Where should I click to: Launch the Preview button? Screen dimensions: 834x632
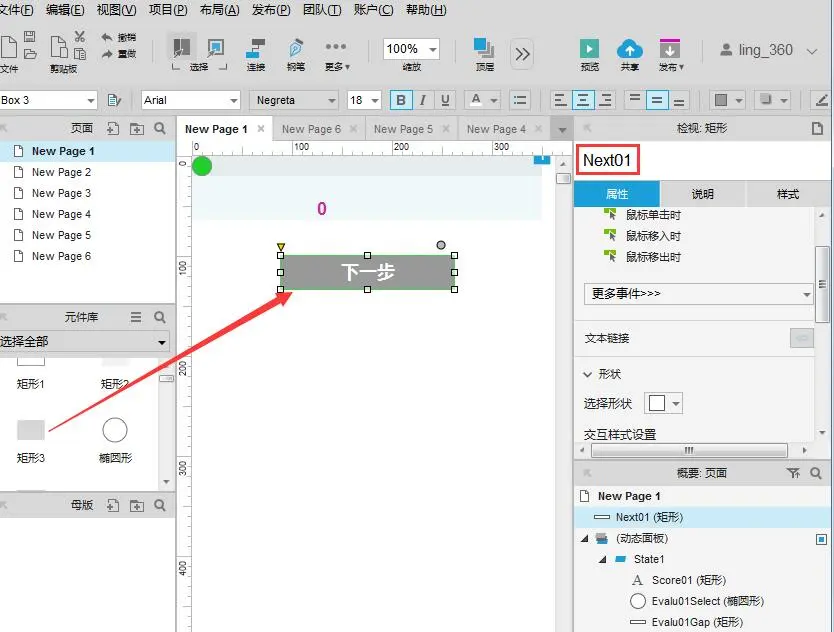click(x=589, y=54)
